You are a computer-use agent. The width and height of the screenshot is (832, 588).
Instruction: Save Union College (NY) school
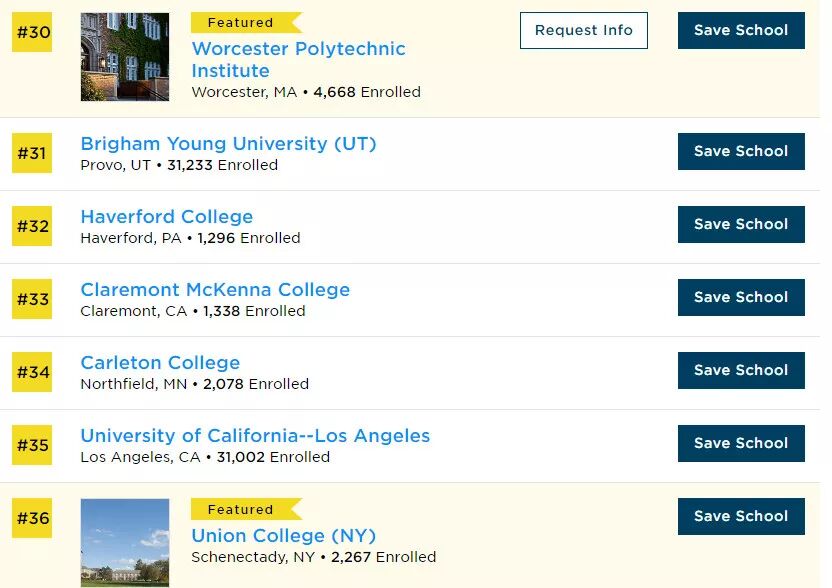click(x=741, y=516)
